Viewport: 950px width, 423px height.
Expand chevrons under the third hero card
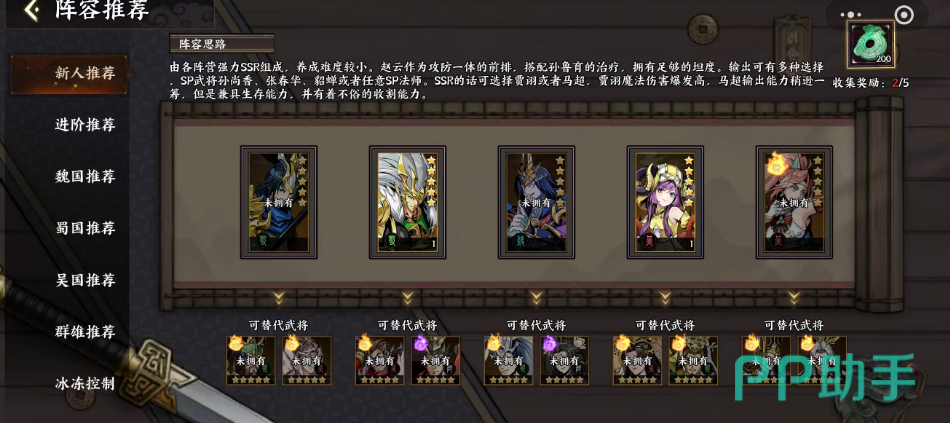(x=536, y=298)
